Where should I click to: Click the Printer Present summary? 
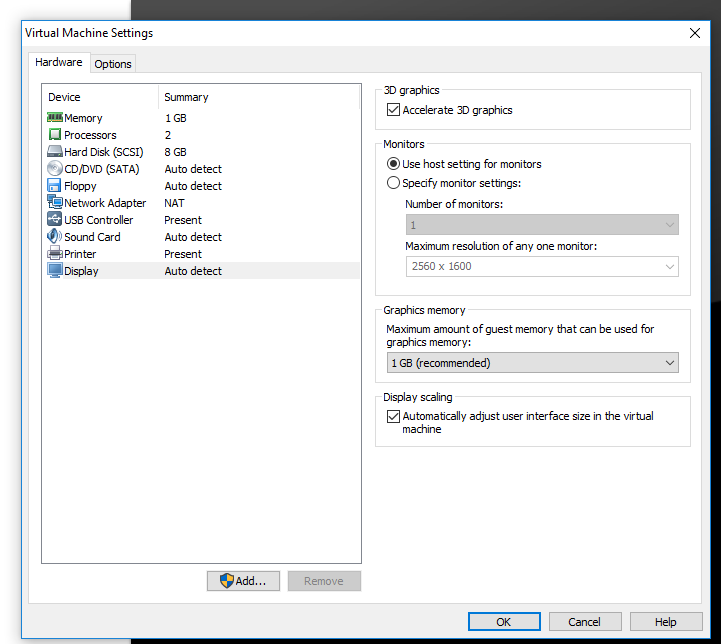[x=183, y=254]
